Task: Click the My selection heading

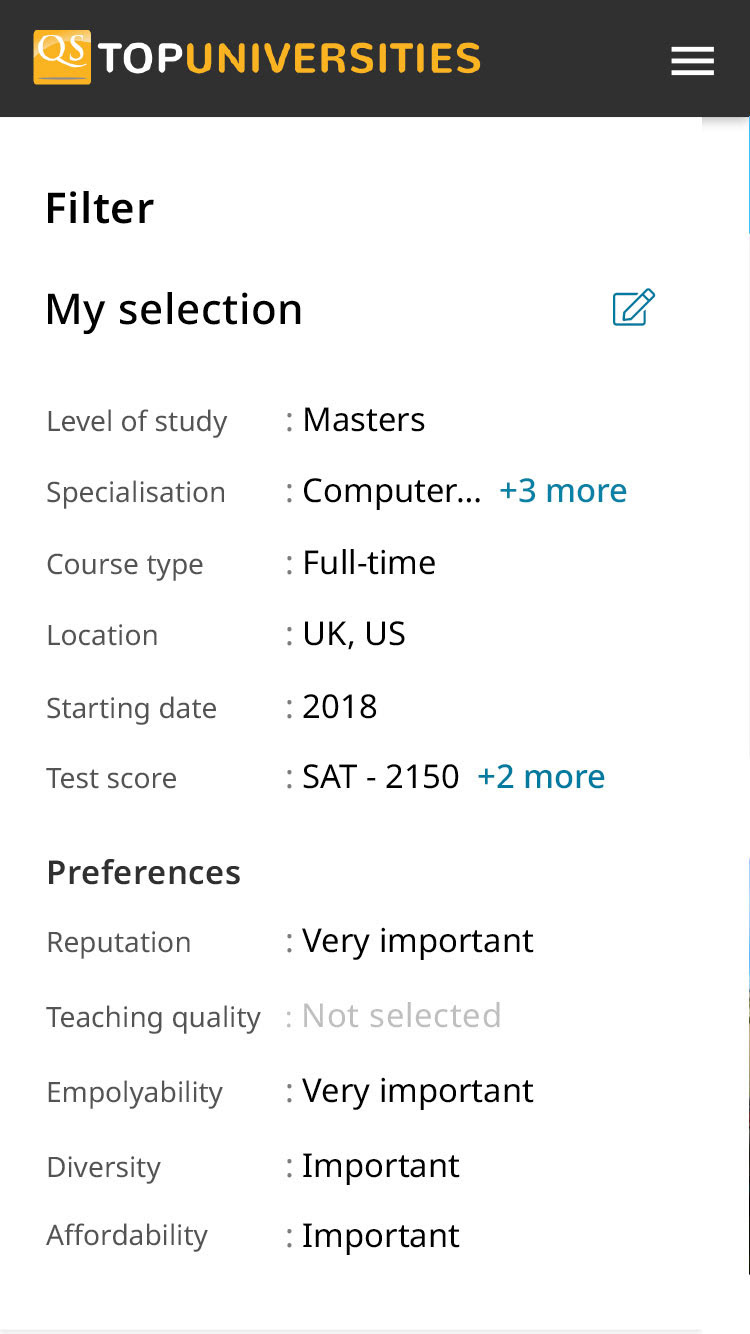Action: click(174, 309)
